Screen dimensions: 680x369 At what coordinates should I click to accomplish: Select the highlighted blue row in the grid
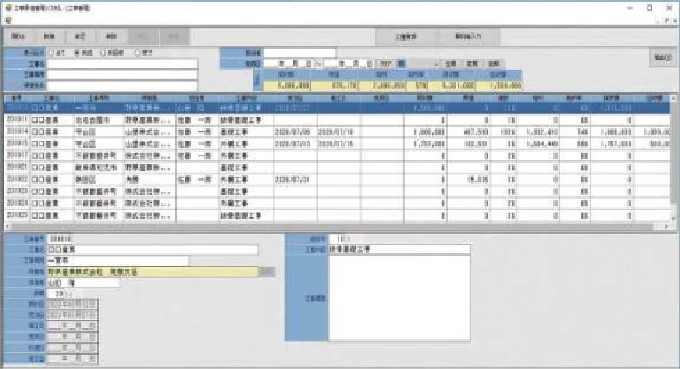[x=337, y=108]
